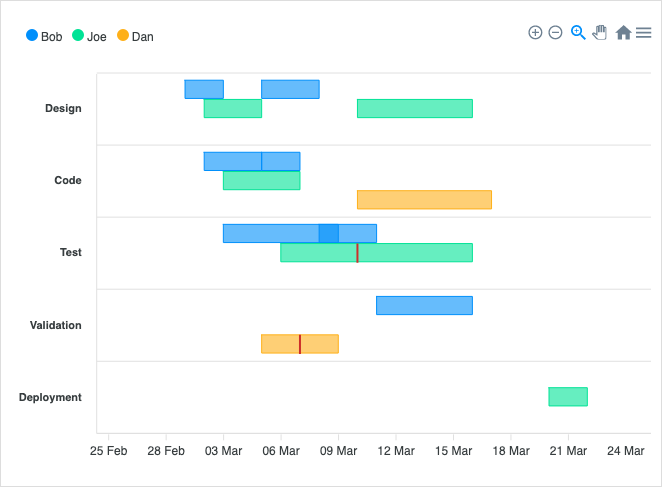Click the zoom in plus icon

pos(535,33)
